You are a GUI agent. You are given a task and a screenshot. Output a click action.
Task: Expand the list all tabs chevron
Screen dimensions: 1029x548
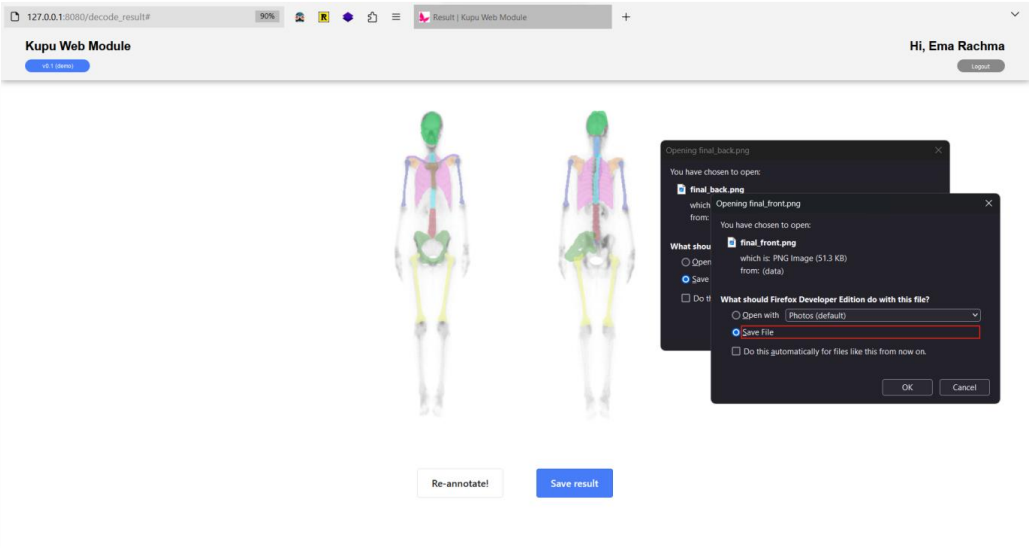click(1014, 14)
